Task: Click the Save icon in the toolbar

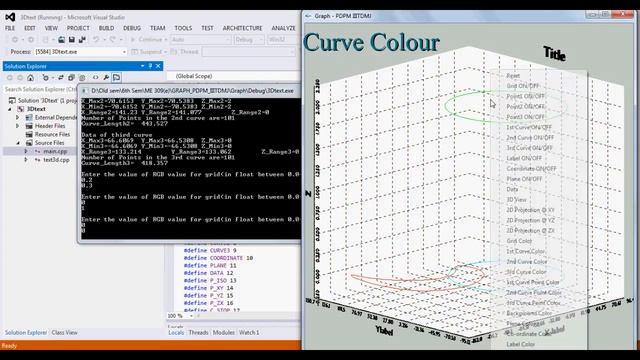Action: click(x=72, y=40)
